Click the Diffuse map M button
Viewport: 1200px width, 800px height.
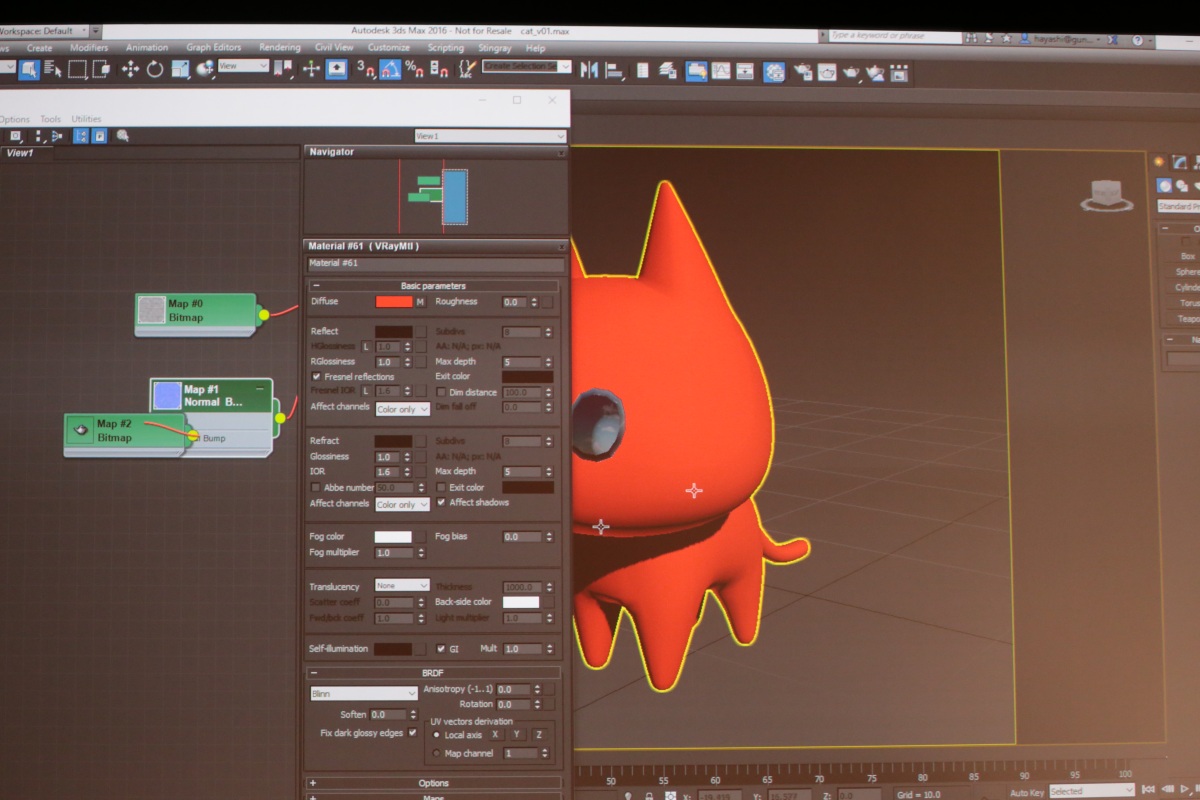coord(420,302)
